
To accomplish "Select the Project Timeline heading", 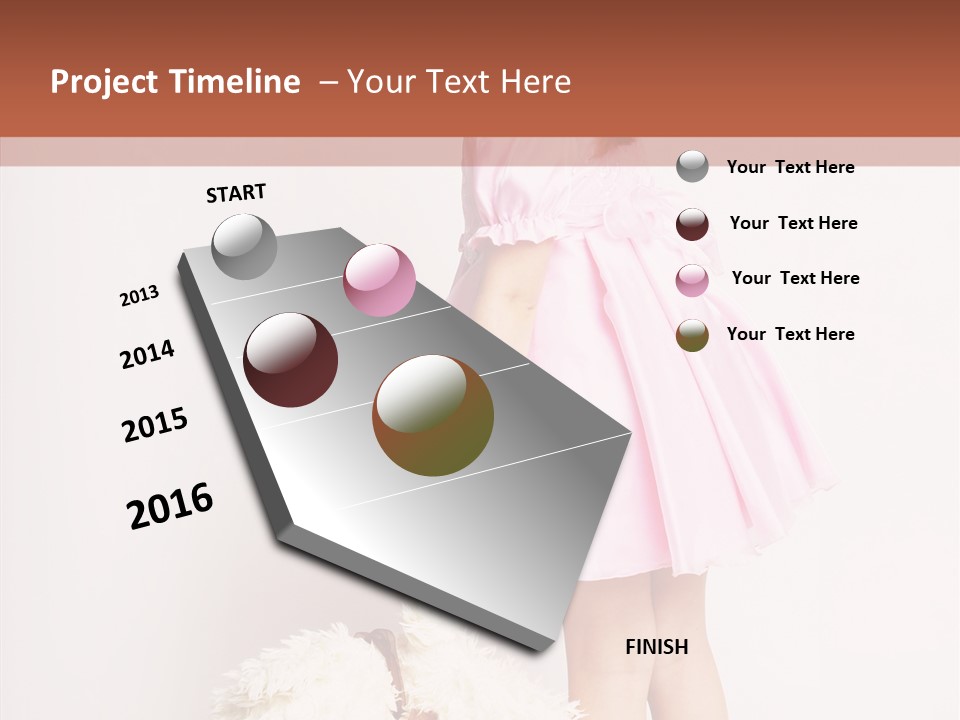I will point(176,81).
